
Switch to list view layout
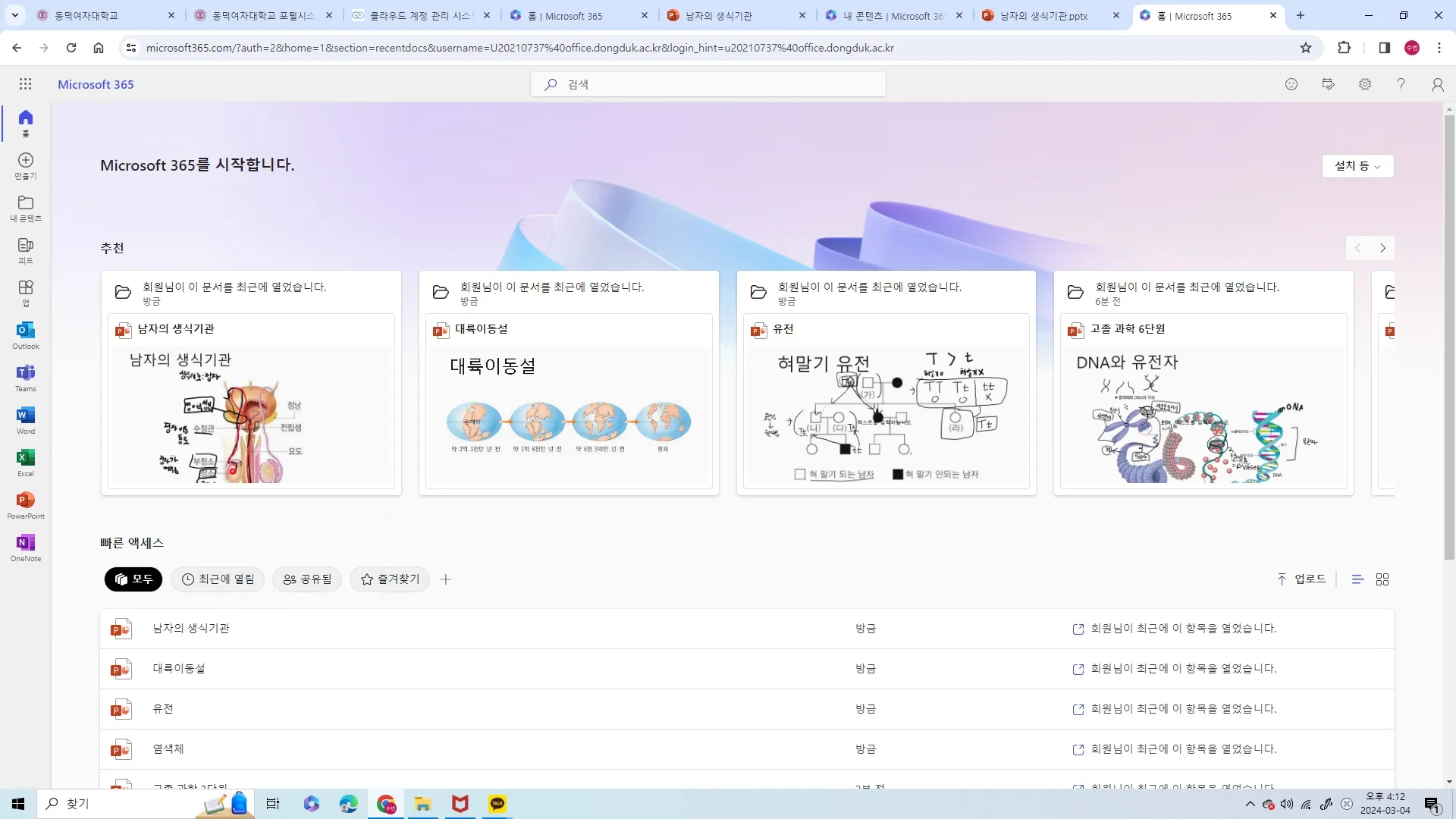pyautogui.click(x=1357, y=579)
